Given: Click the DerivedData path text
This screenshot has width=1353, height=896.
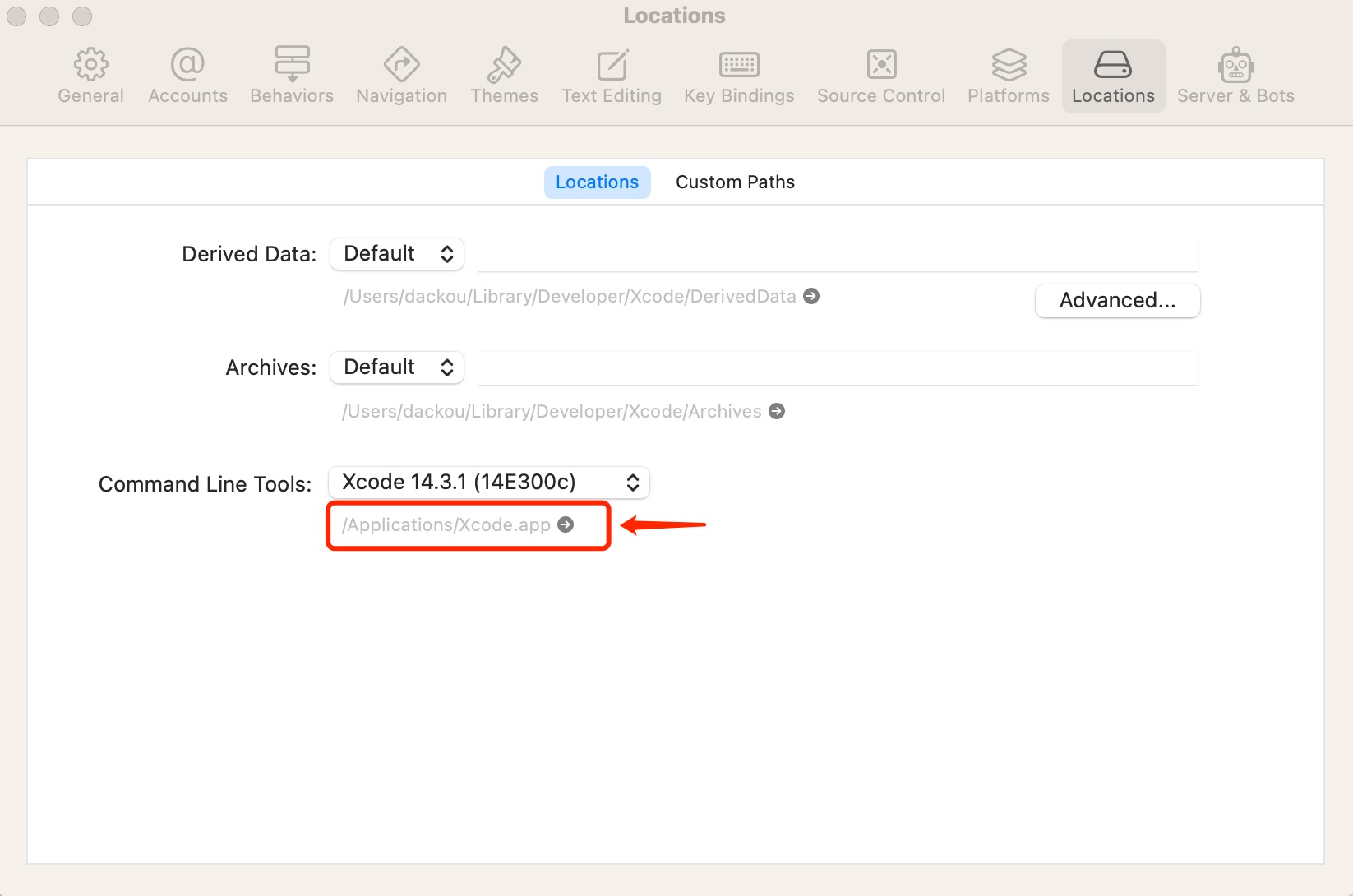Looking at the screenshot, I should coord(570,297).
